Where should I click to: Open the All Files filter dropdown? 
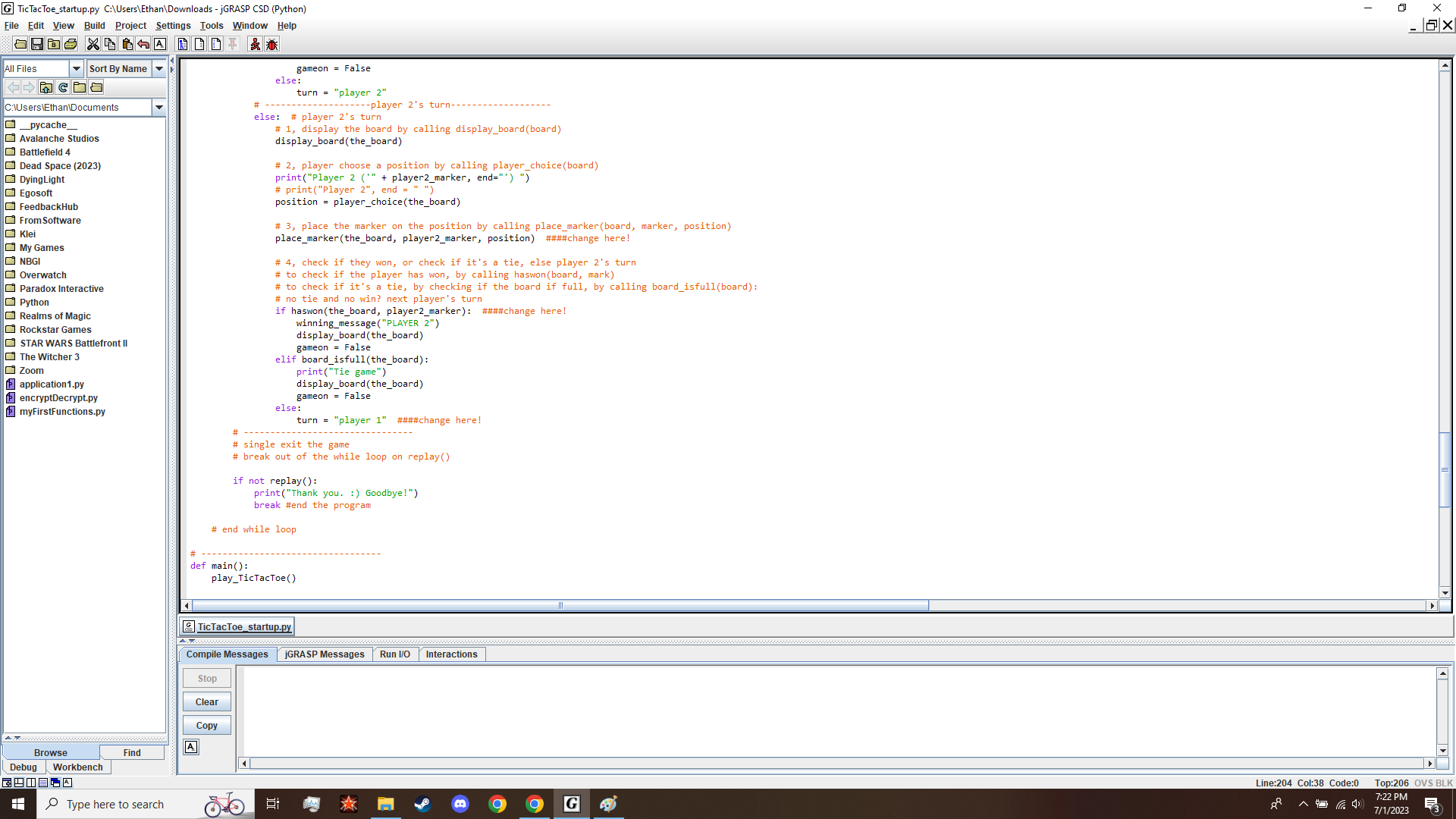[76, 68]
